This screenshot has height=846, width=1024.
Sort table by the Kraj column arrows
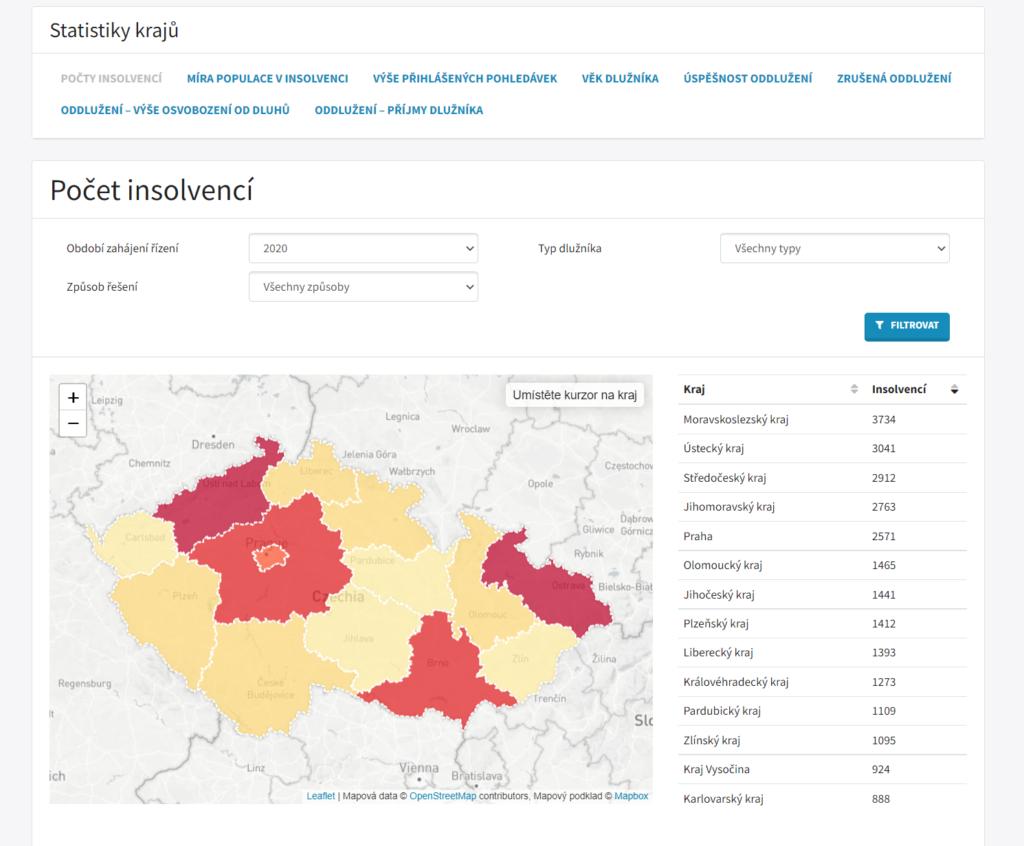coord(854,389)
